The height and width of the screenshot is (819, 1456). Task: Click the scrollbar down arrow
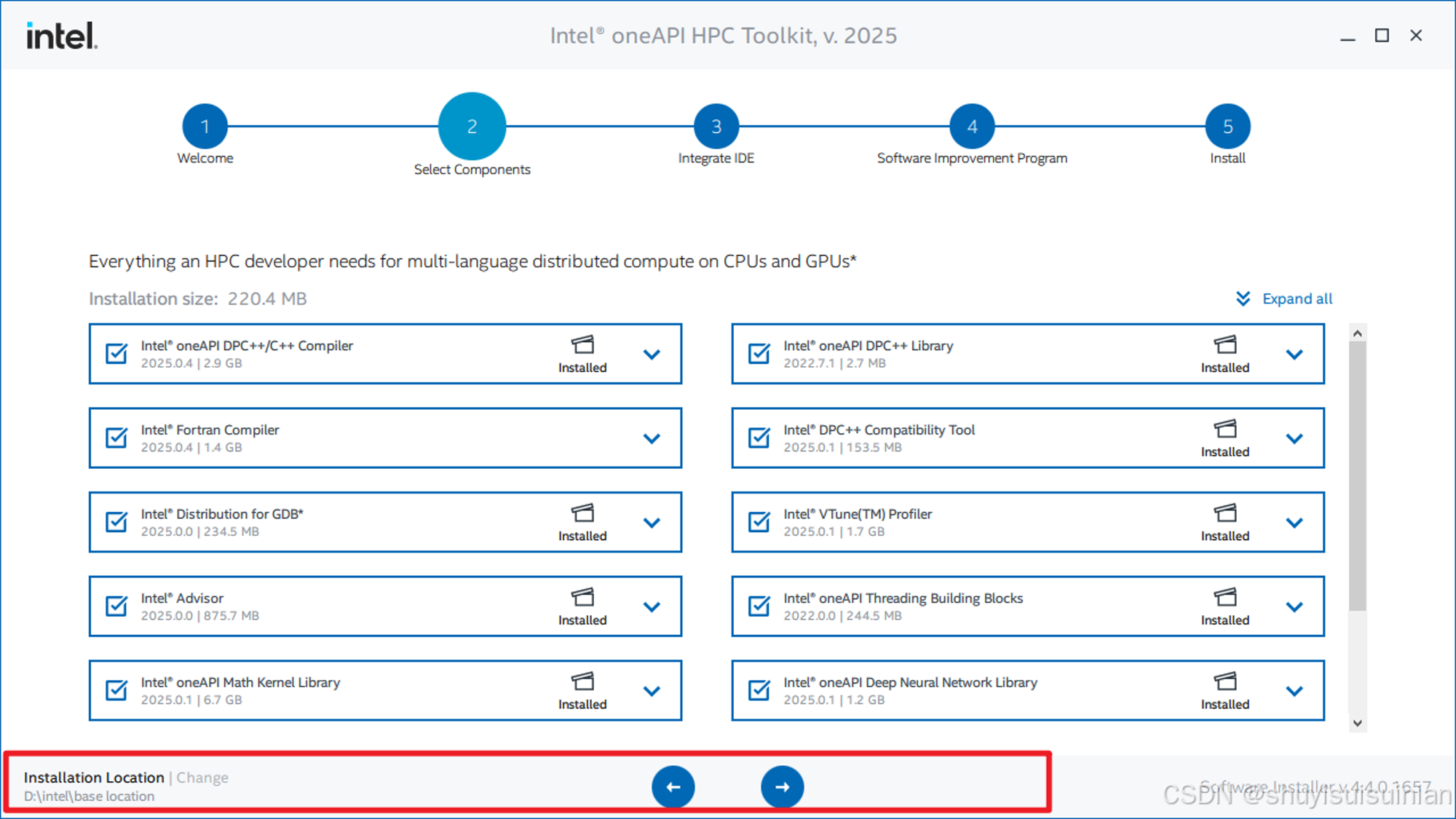(x=1357, y=724)
